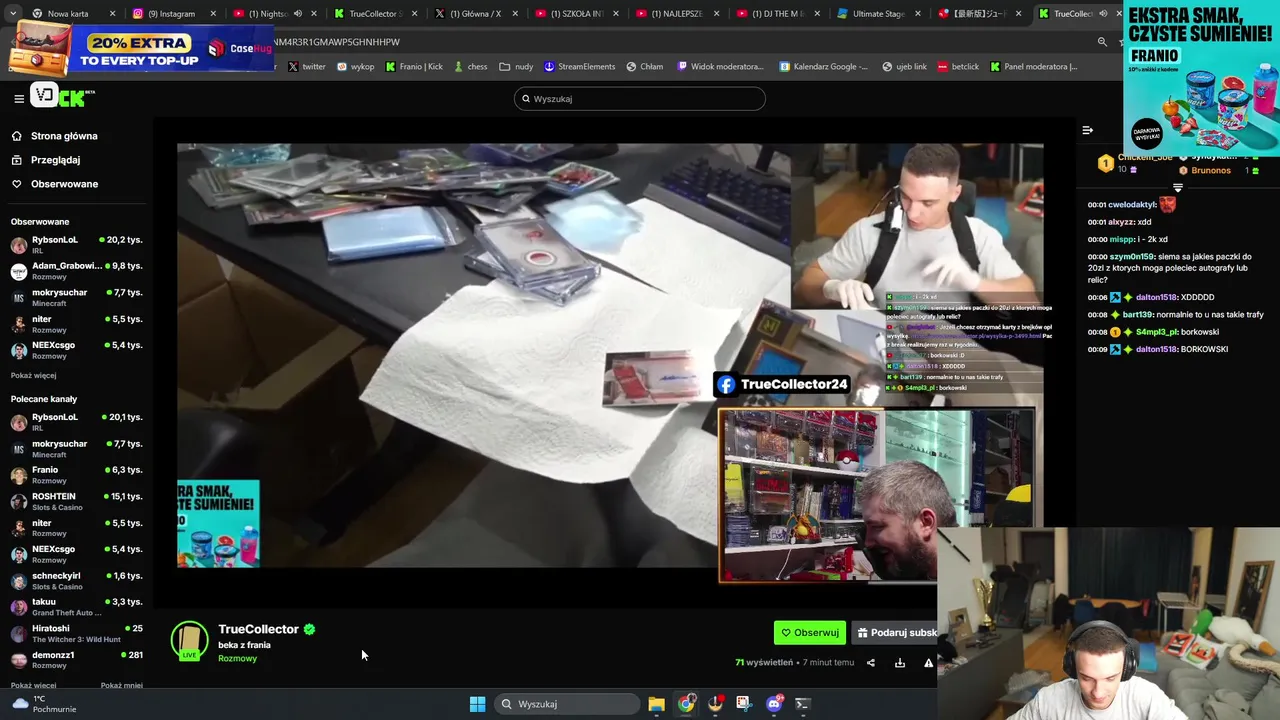Open the browser tab list dropdown
Viewport: 1280px width, 720px height.
pyautogui.click(x=12, y=14)
